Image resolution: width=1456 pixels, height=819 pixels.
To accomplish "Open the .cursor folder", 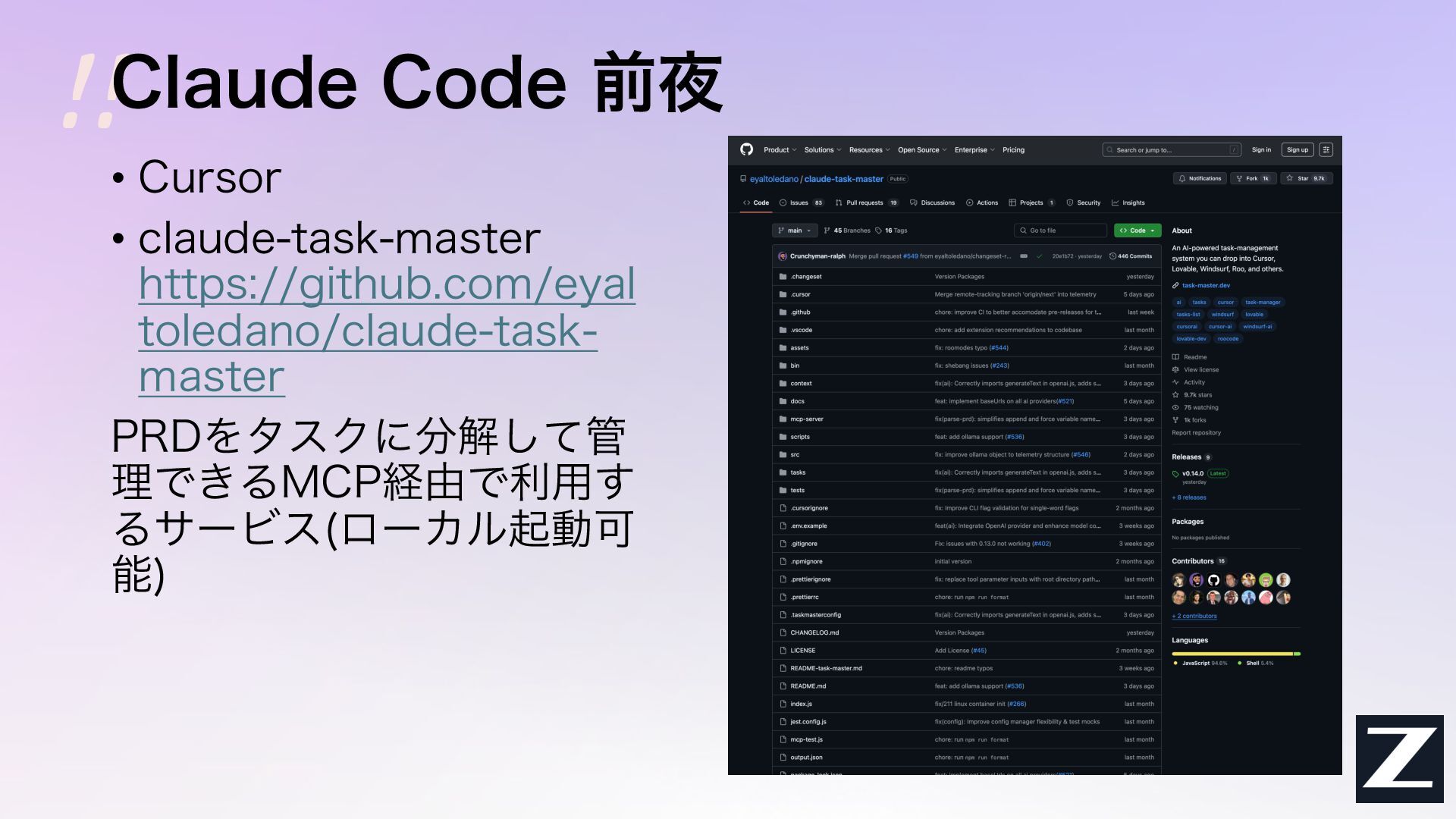I will pos(800,294).
